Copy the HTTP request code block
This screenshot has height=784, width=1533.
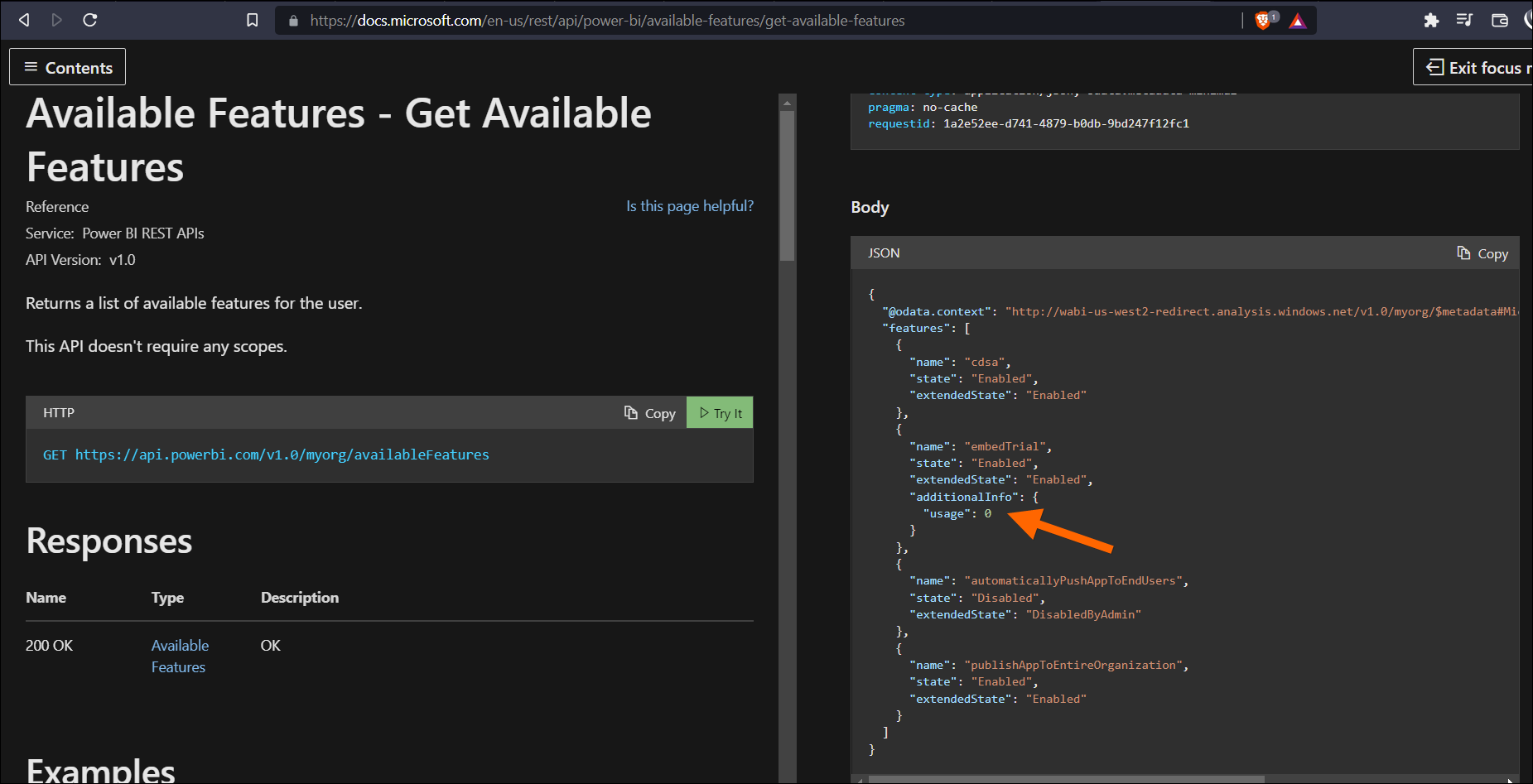point(650,413)
